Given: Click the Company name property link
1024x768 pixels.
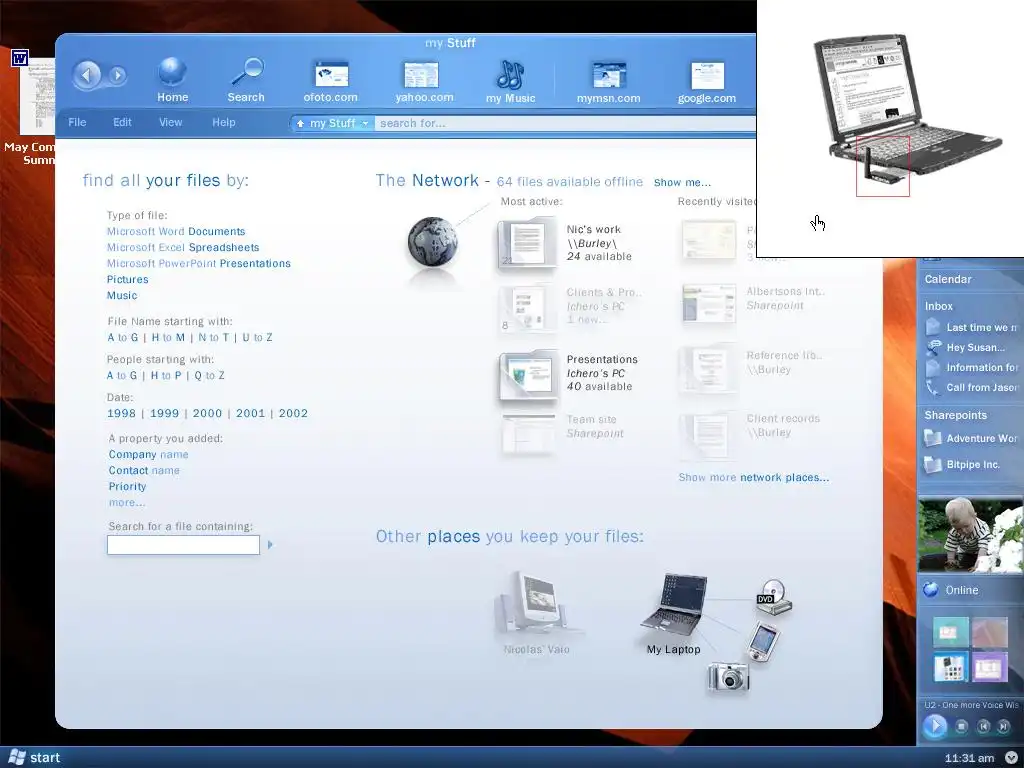Looking at the screenshot, I should pyautogui.click(x=148, y=455).
